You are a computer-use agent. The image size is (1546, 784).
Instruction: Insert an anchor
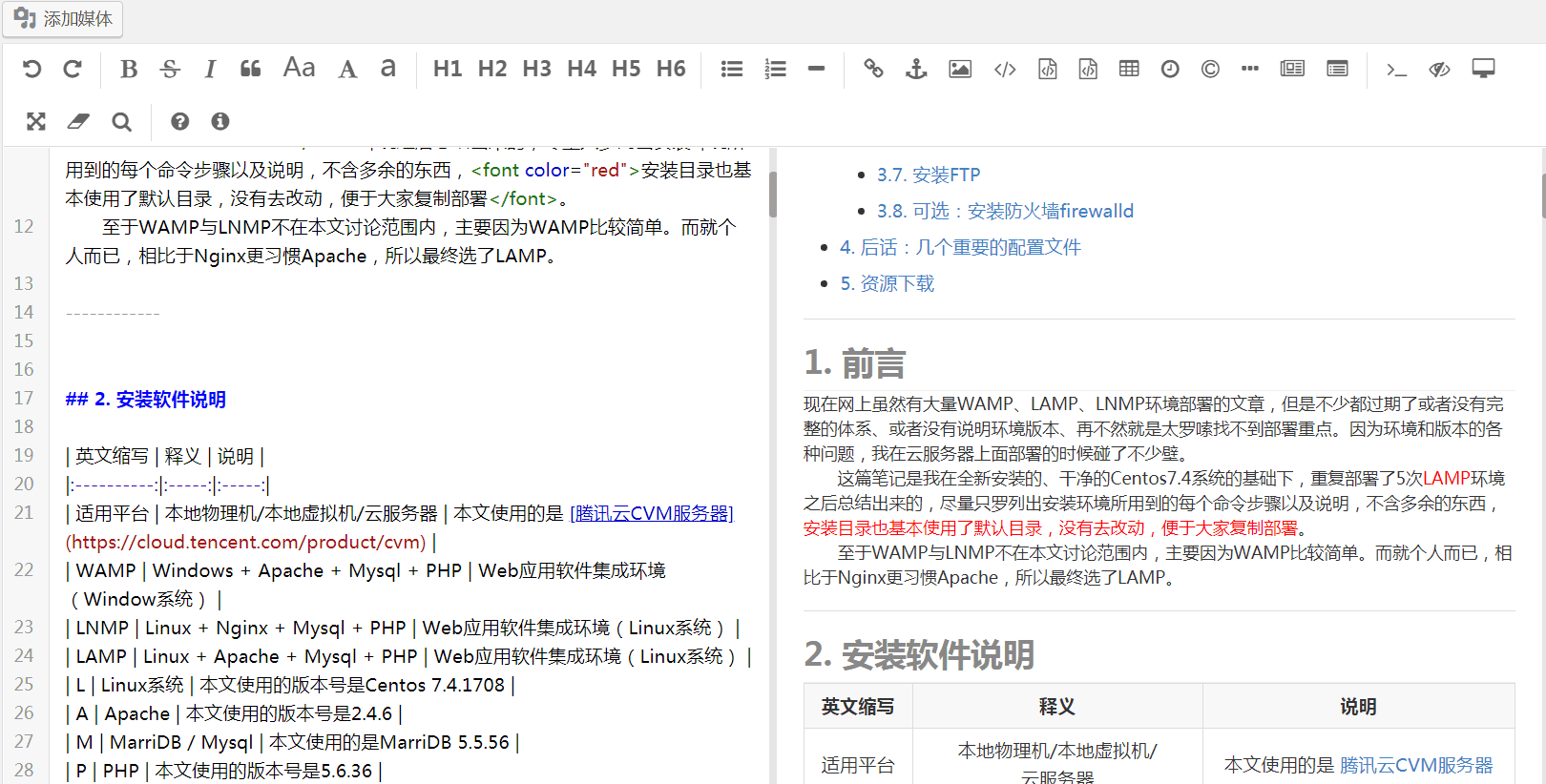click(916, 69)
